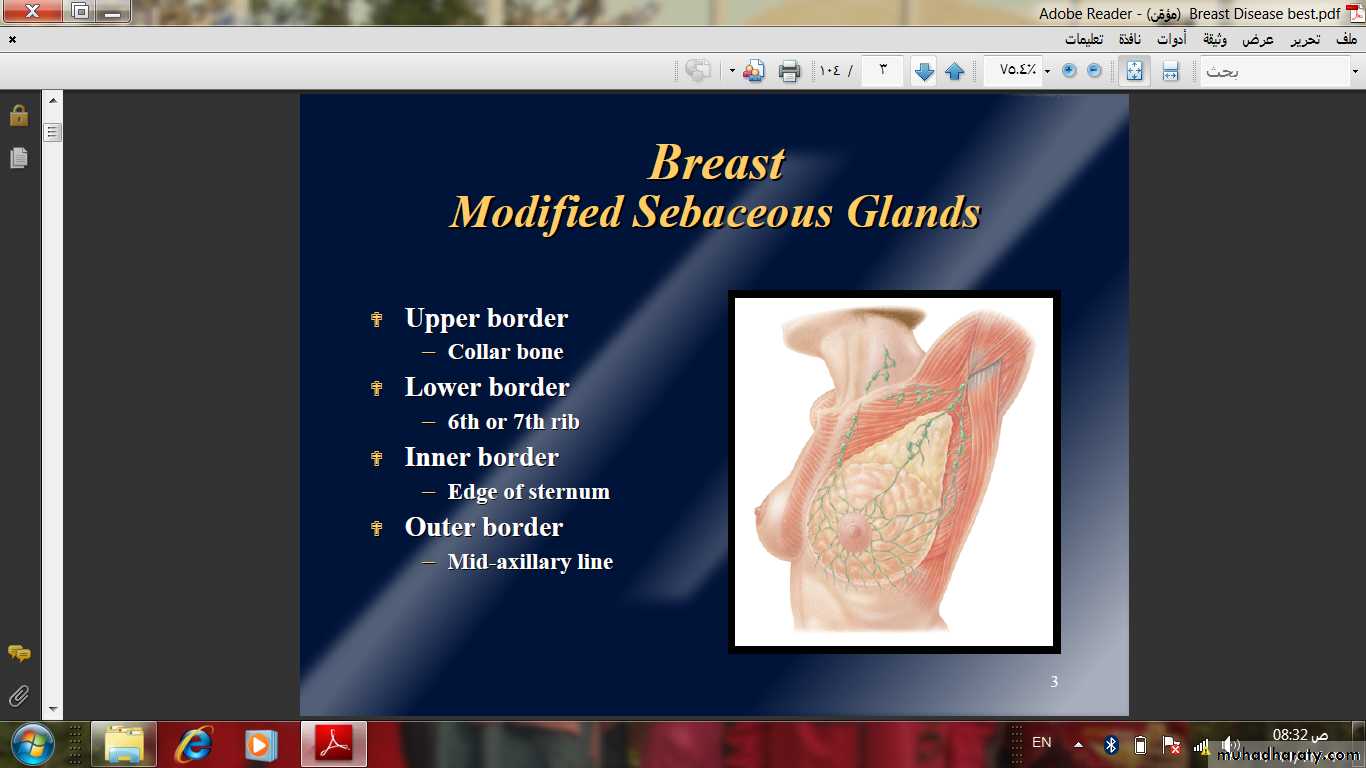The height and width of the screenshot is (768, 1366).
Task: Click the zoom in plus button
Action: tap(1069, 71)
